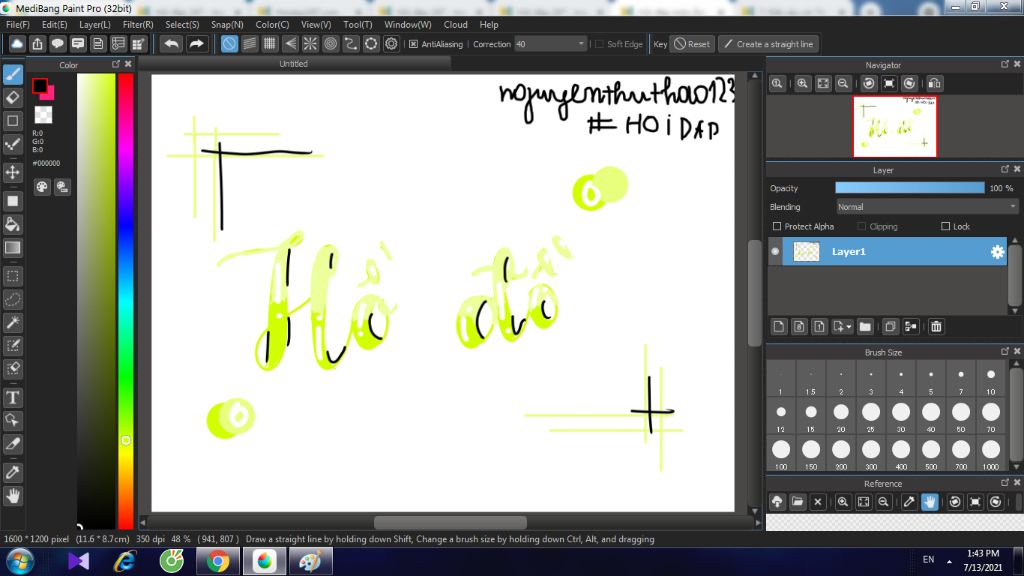Select the Hand tool in left toolbar
1024x576 pixels.
tap(12, 496)
